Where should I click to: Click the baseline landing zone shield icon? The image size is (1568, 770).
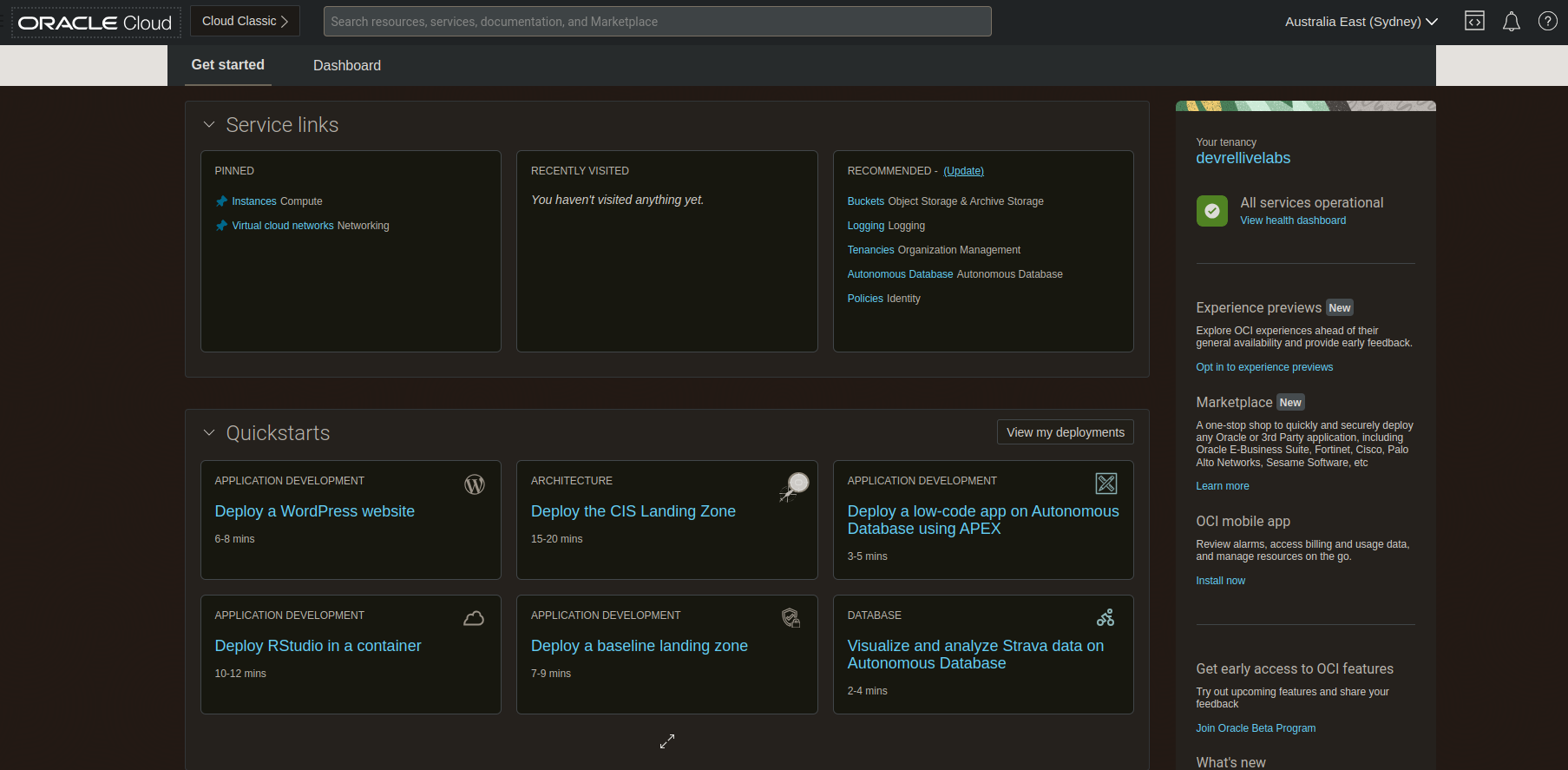(791, 618)
